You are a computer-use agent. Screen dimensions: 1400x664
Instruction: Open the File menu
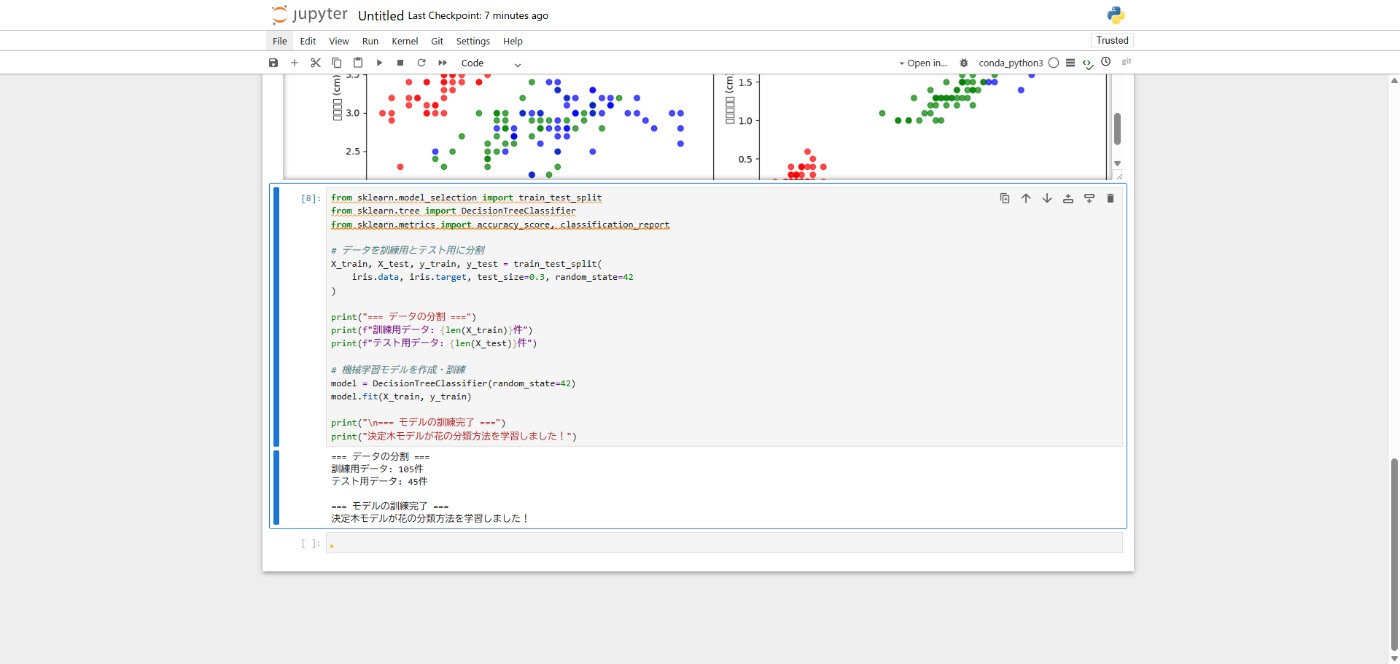point(280,41)
